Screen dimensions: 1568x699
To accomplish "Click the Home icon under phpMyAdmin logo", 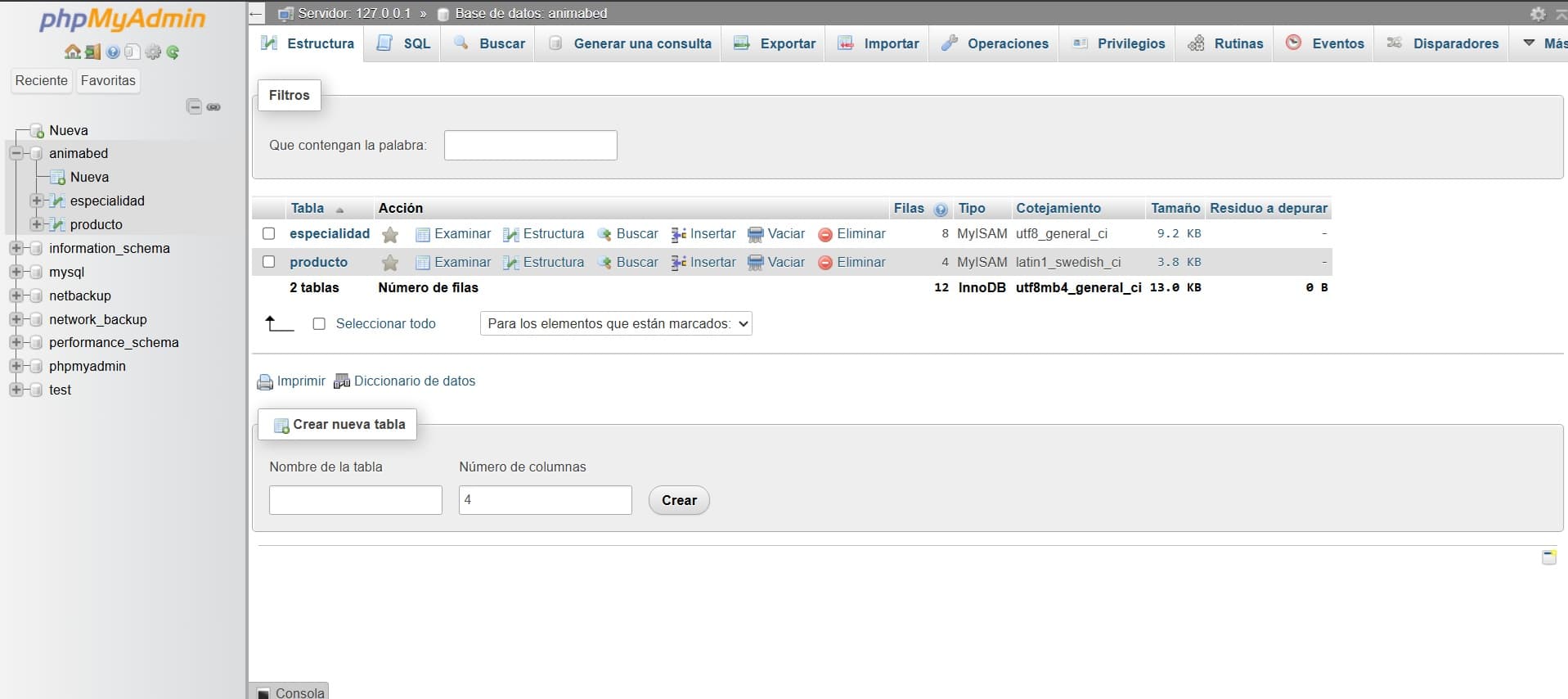I will (72, 52).
